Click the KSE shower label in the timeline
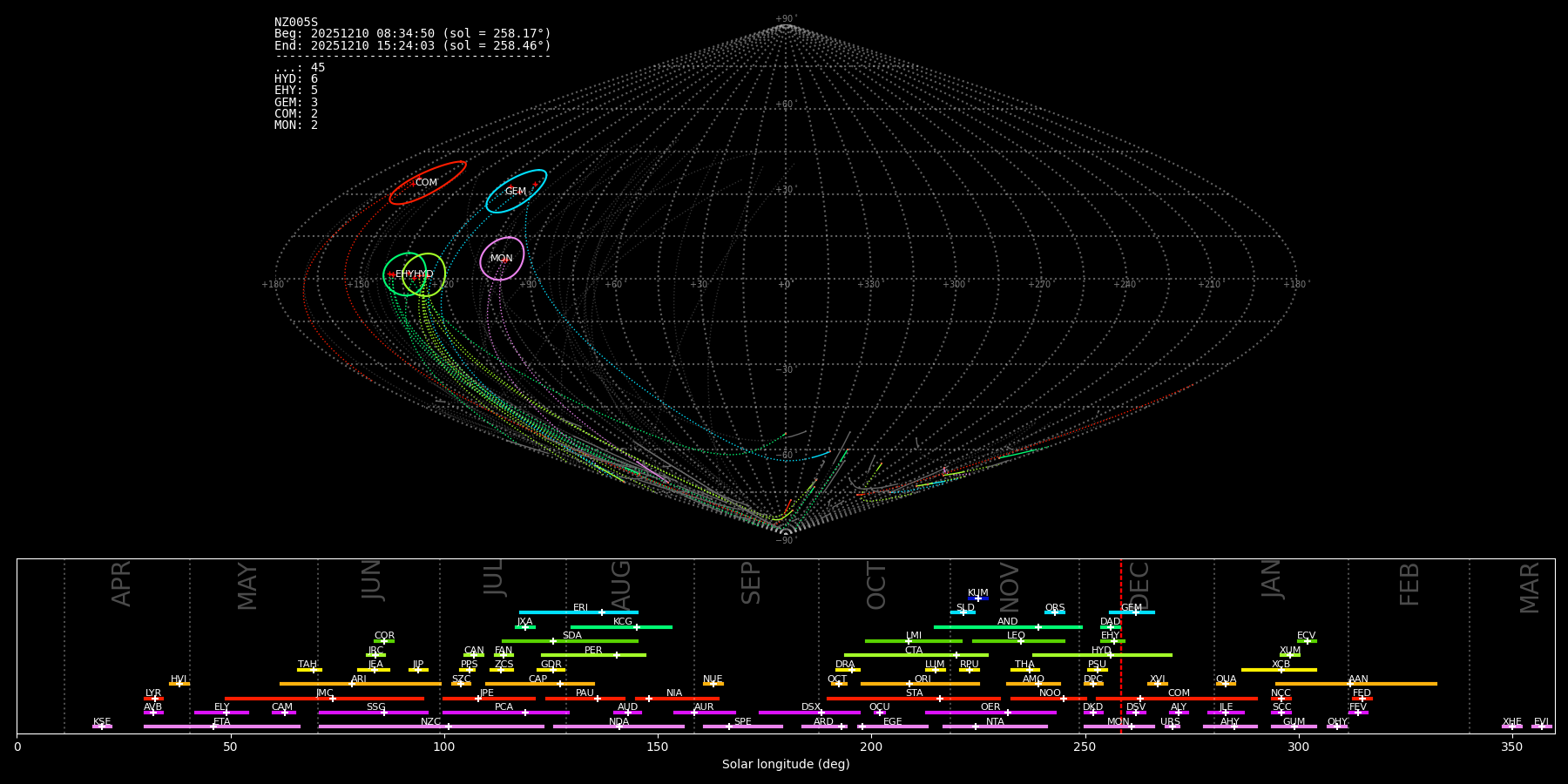This screenshot has width=1568, height=784. pyautogui.click(x=102, y=721)
